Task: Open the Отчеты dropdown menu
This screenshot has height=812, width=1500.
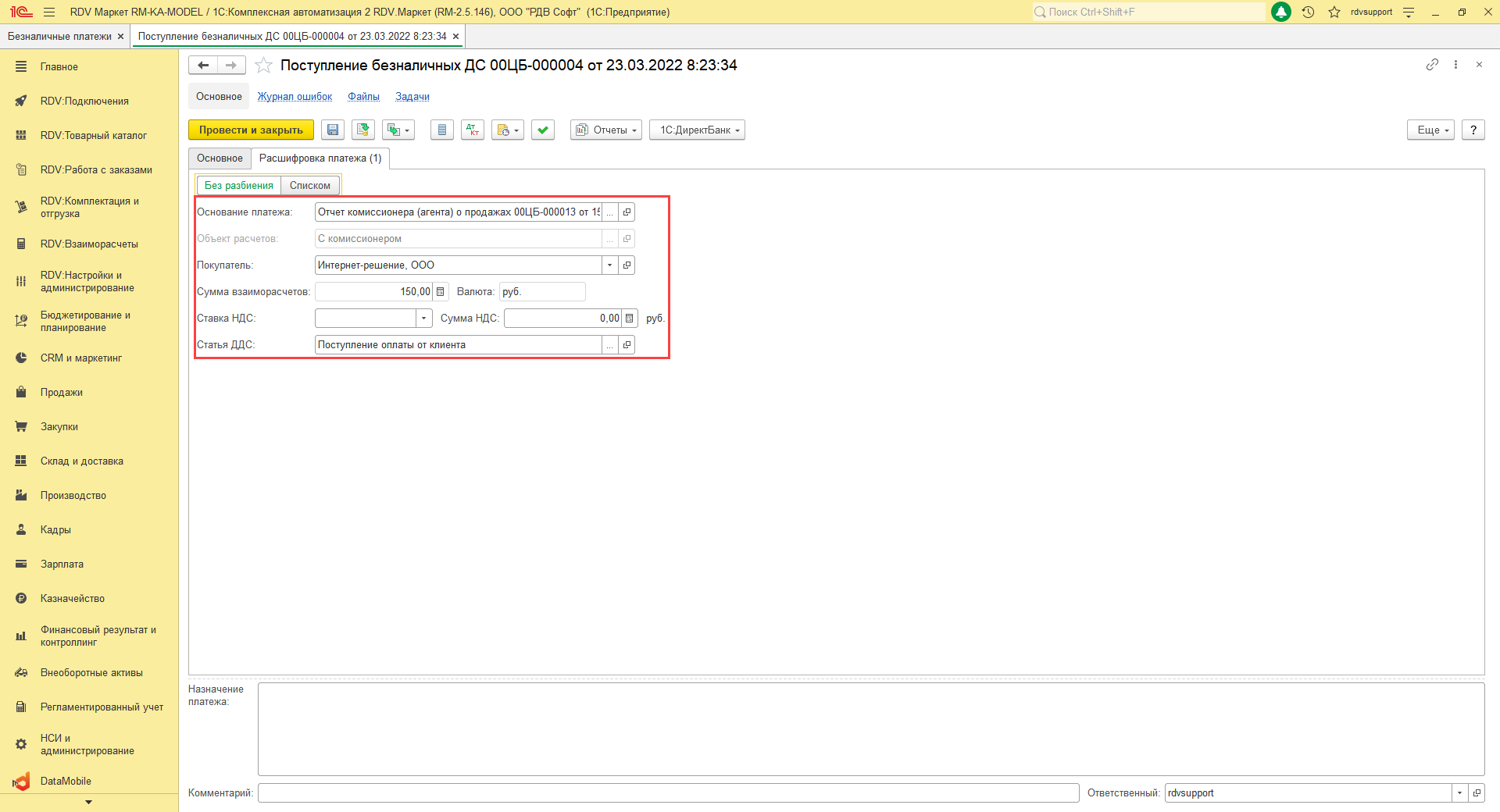Action: click(606, 130)
